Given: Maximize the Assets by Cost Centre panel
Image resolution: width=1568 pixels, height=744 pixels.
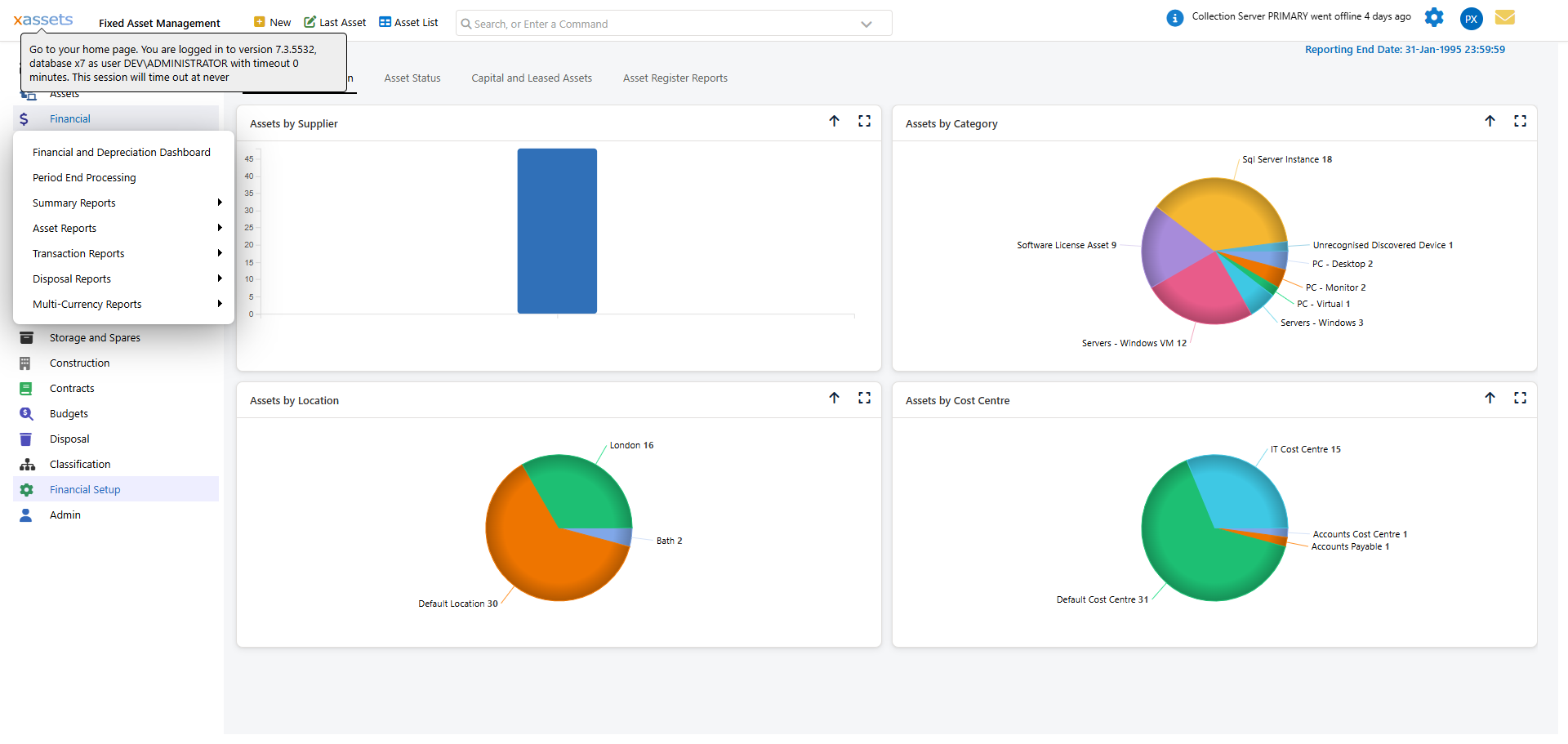Looking at the screenshot, I should pyautogui.click(x=1520, y=399).
